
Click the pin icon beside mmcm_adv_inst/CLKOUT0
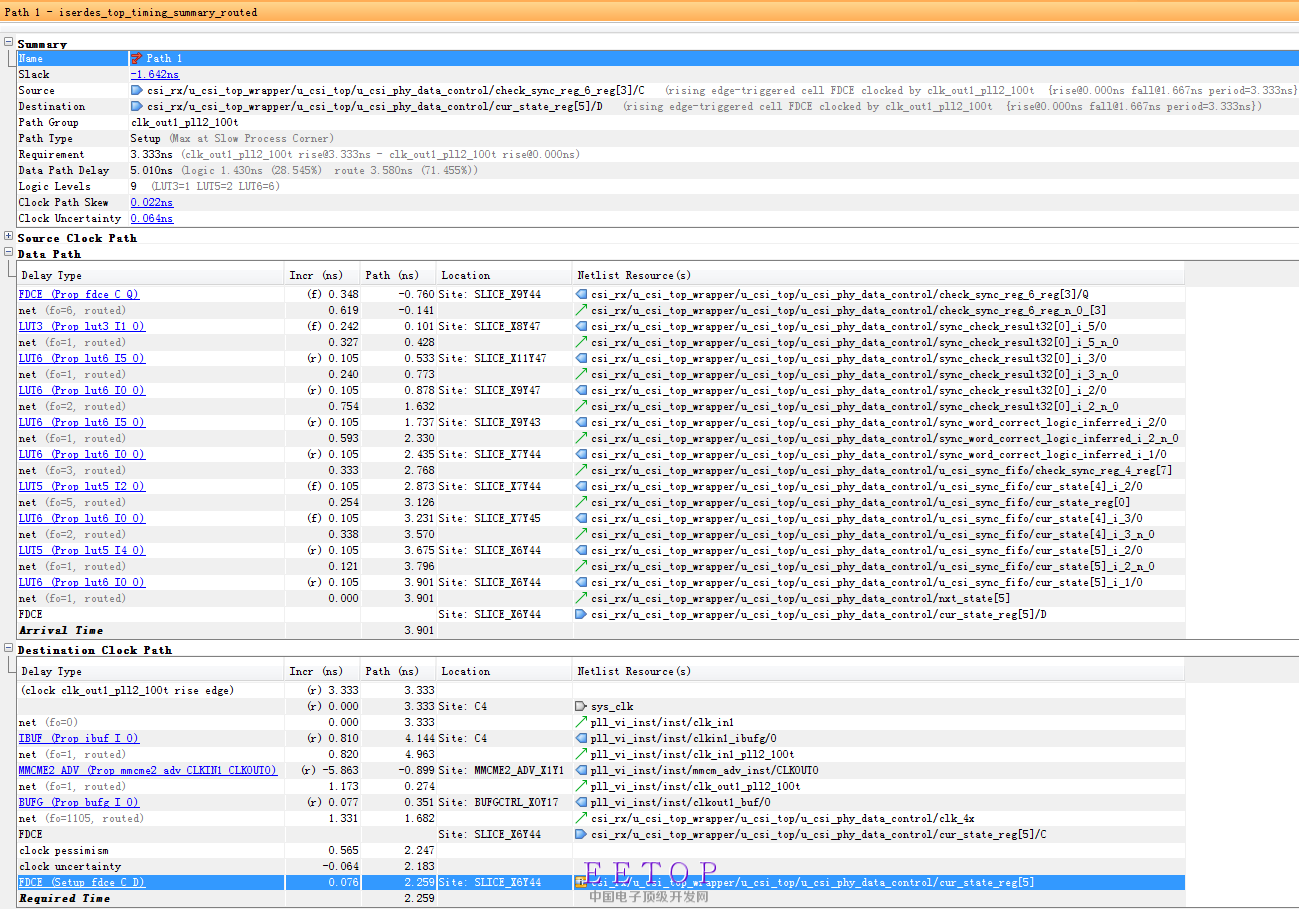[581, 771]
